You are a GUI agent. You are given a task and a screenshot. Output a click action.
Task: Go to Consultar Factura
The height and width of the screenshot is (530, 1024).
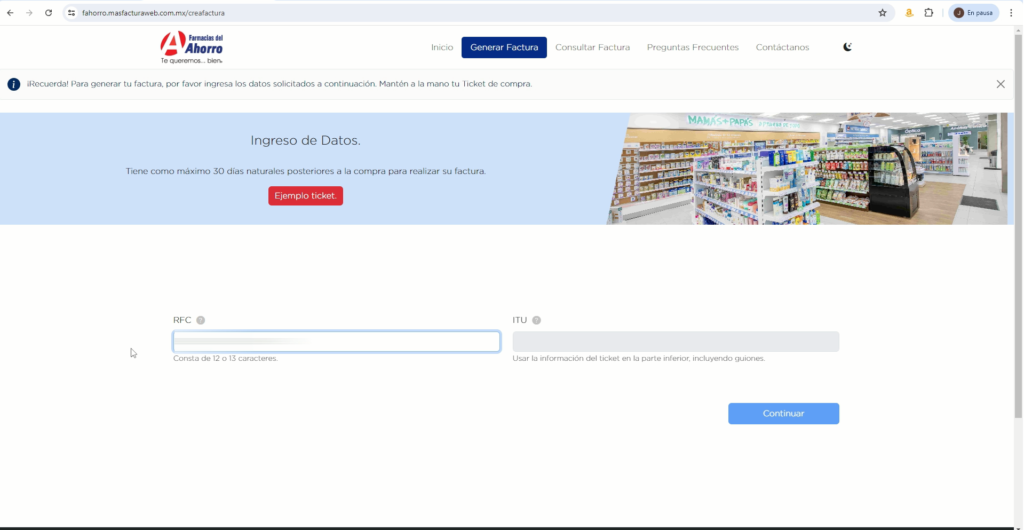592,47
